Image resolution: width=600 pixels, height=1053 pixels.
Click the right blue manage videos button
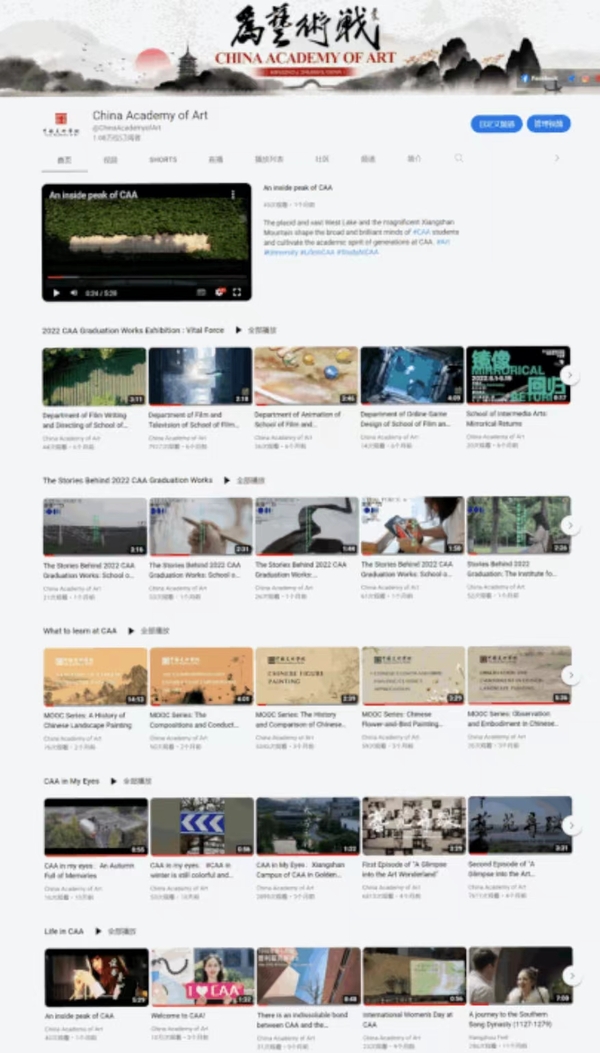pyautogui.click(x=549, y=124)
